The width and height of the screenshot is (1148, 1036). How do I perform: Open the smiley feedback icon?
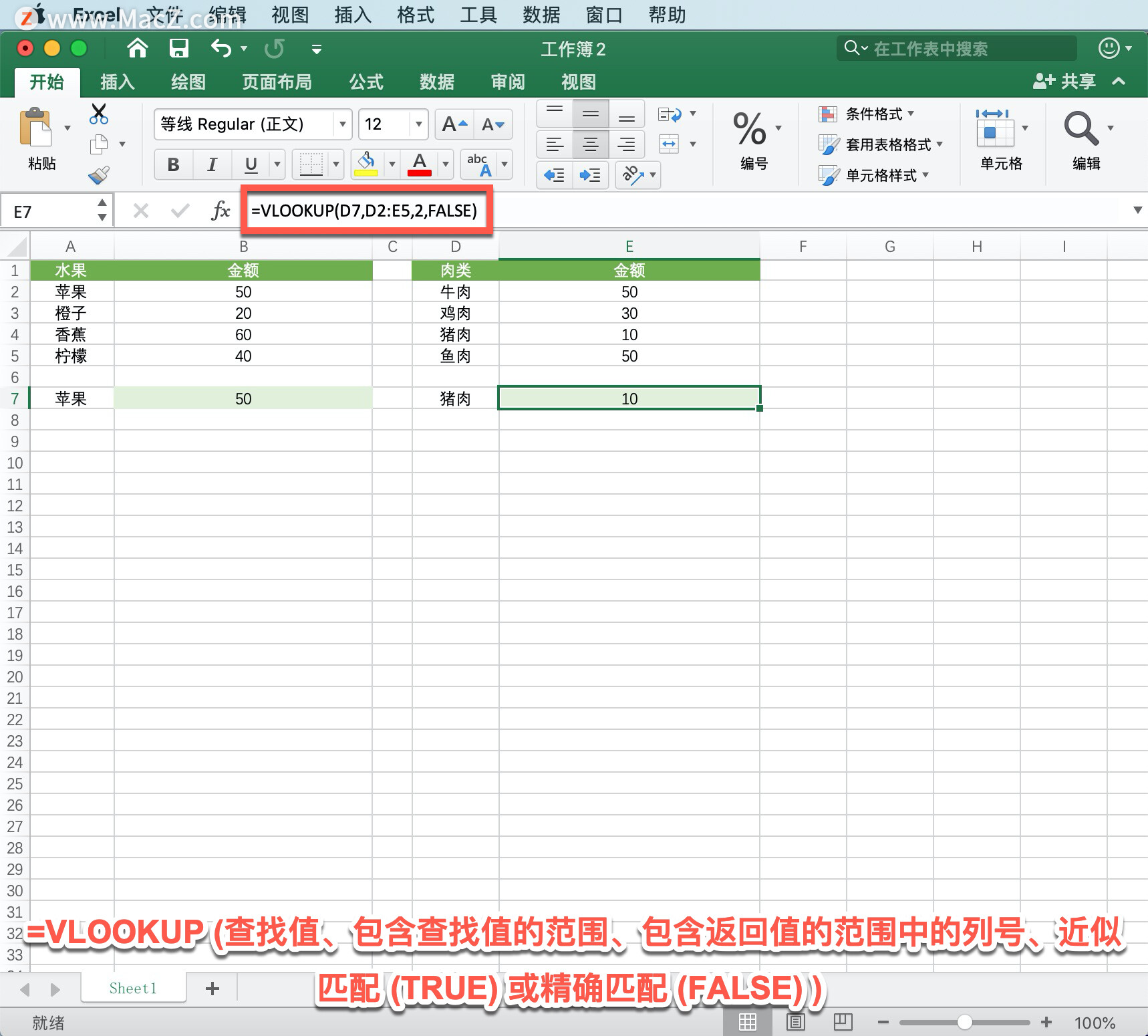(1109, 48)
